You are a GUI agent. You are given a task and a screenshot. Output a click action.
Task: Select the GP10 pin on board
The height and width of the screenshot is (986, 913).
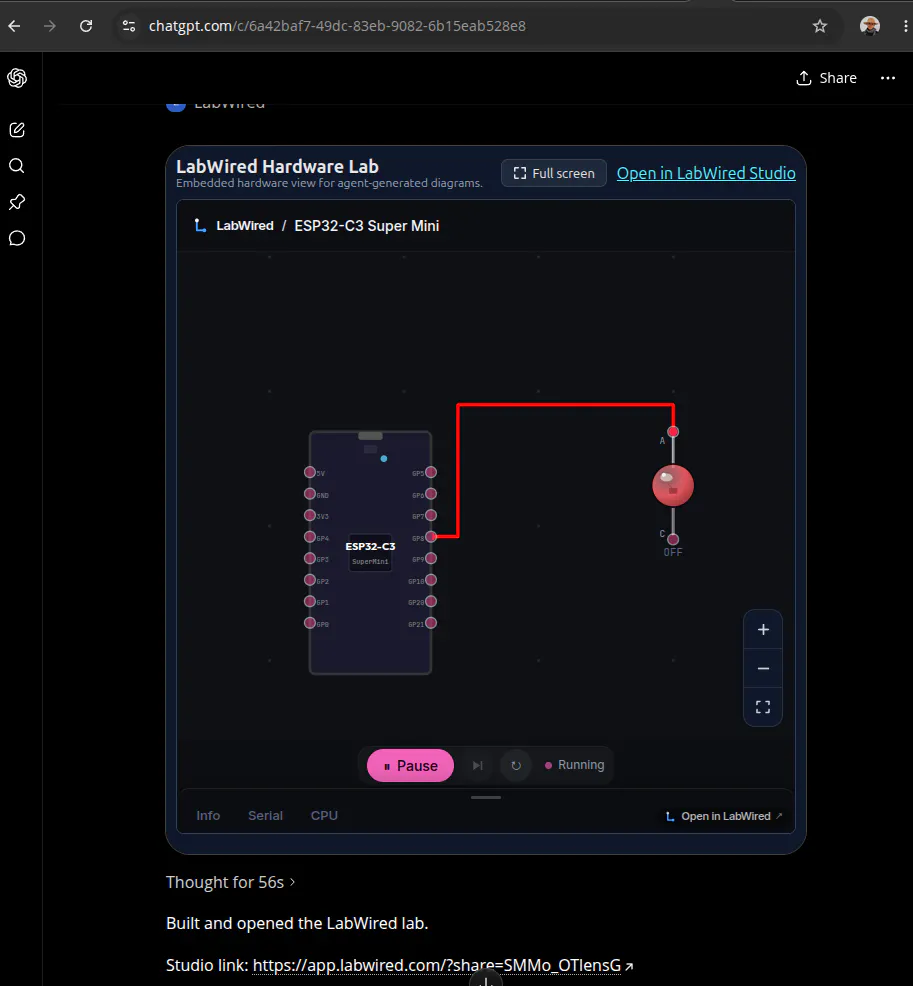pos(431,580)
